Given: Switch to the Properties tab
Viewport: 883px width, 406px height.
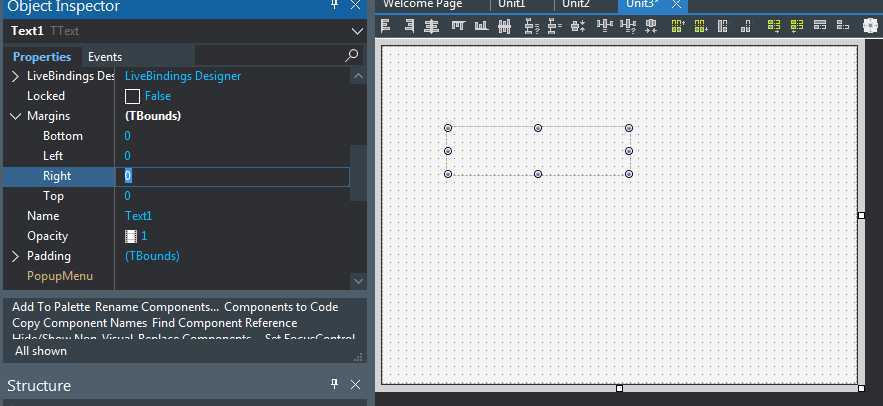Looking at the screenshot, I should (x=42, y=56).
